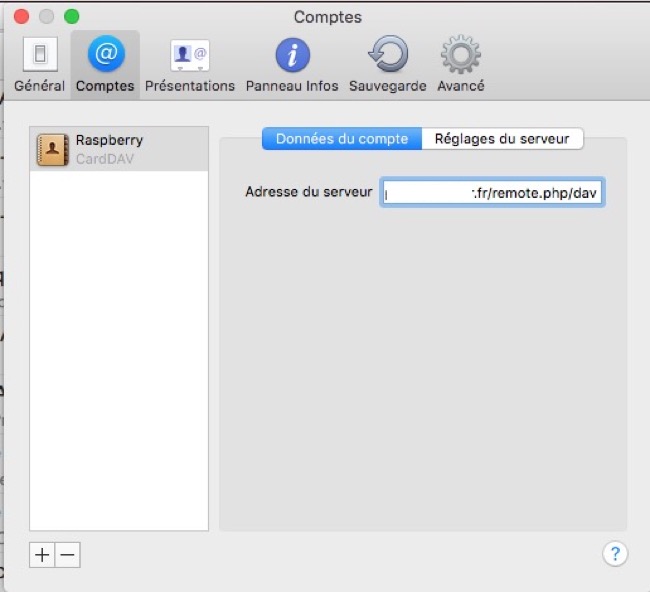The image size is (650, 592).
Task: Focus the Adresse du serveur text field
Action: 492,193
